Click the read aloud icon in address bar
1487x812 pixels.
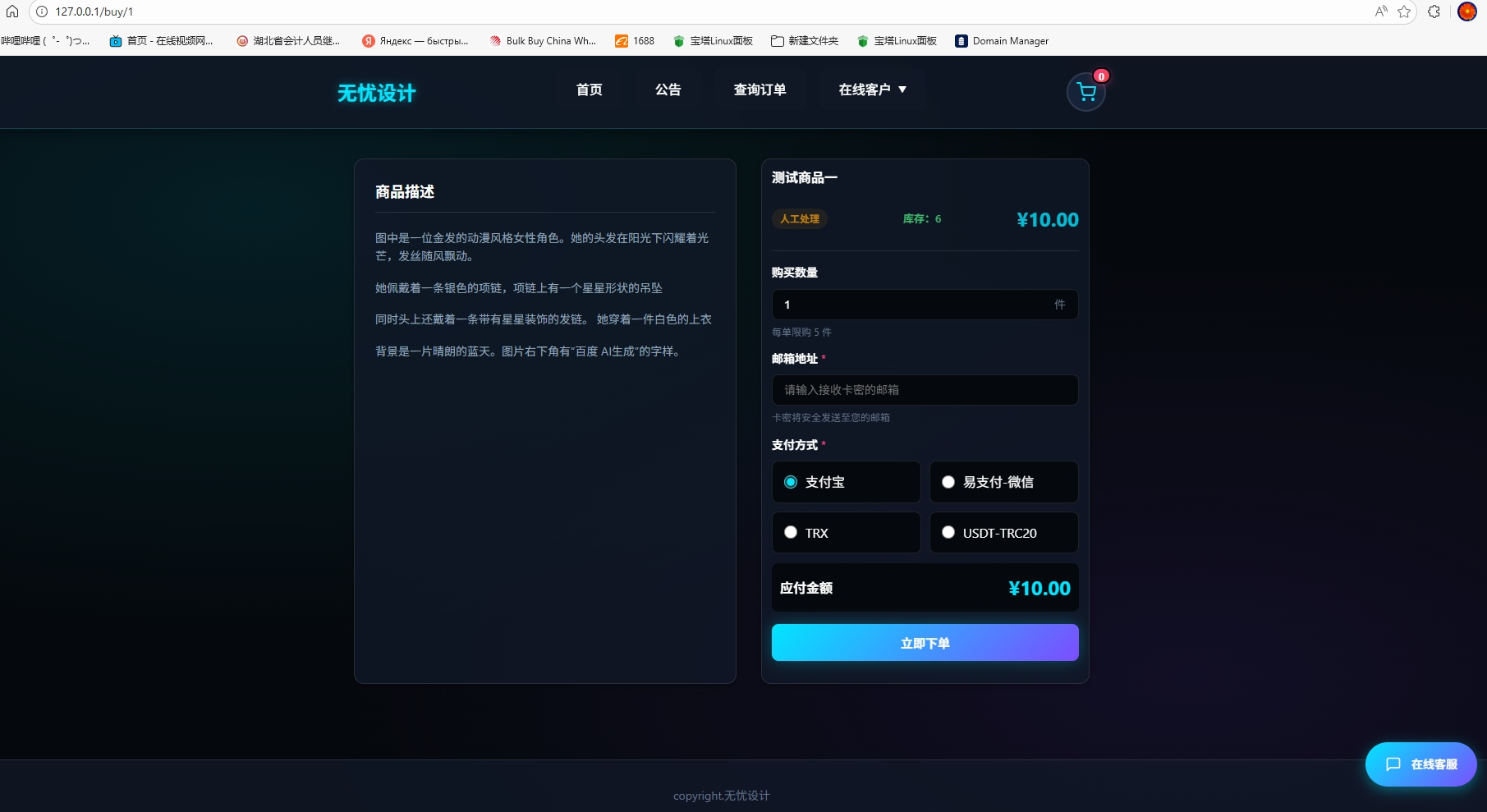tap(1381, 11)
